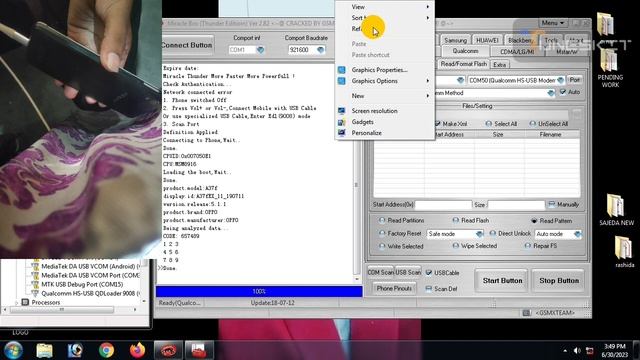Screen dimensions: 640x360
Task: Expand the Graphics Options submenu
Action: point(428,81)
